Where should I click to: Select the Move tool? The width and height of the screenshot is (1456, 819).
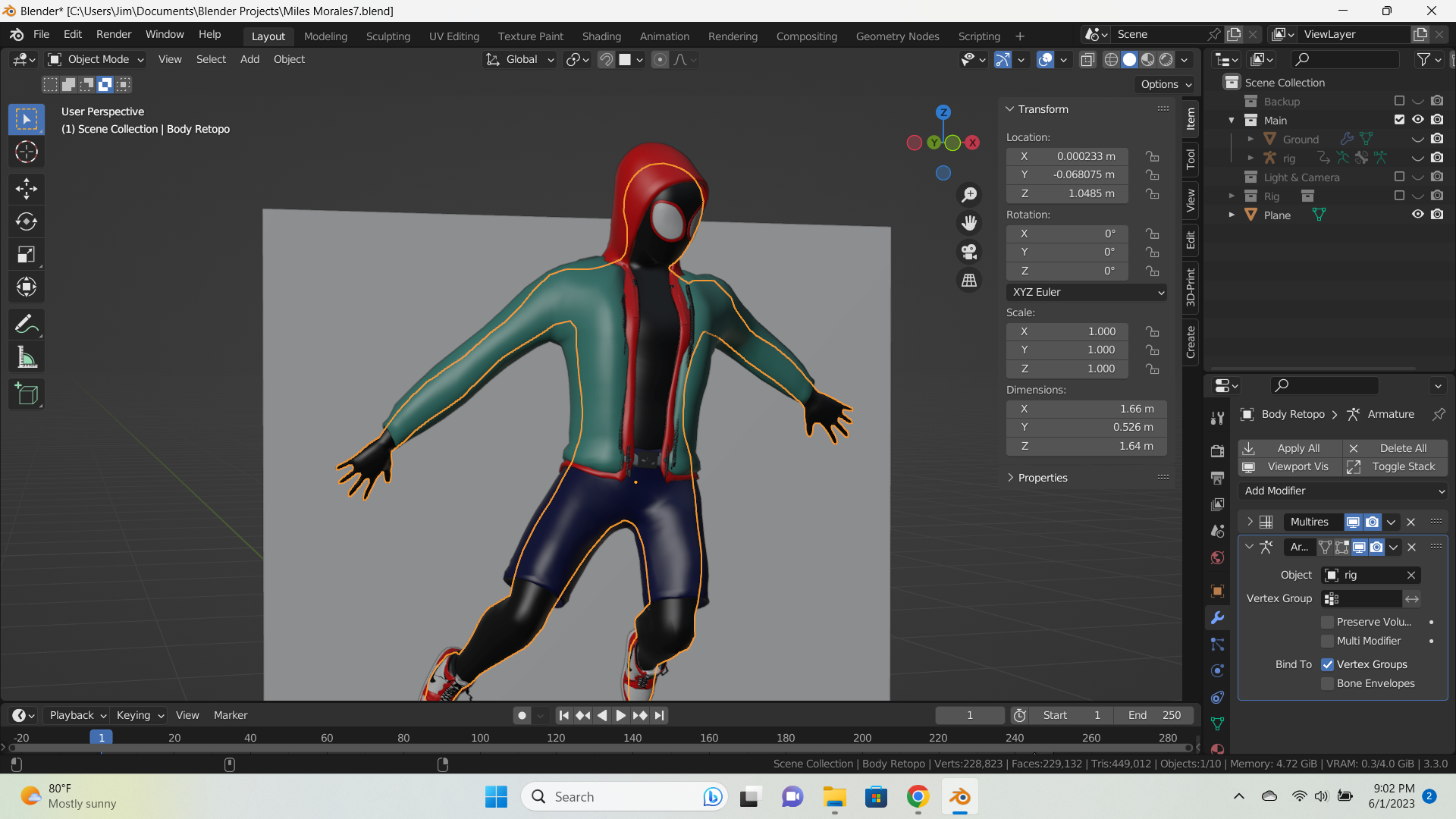tap(27, 188)
